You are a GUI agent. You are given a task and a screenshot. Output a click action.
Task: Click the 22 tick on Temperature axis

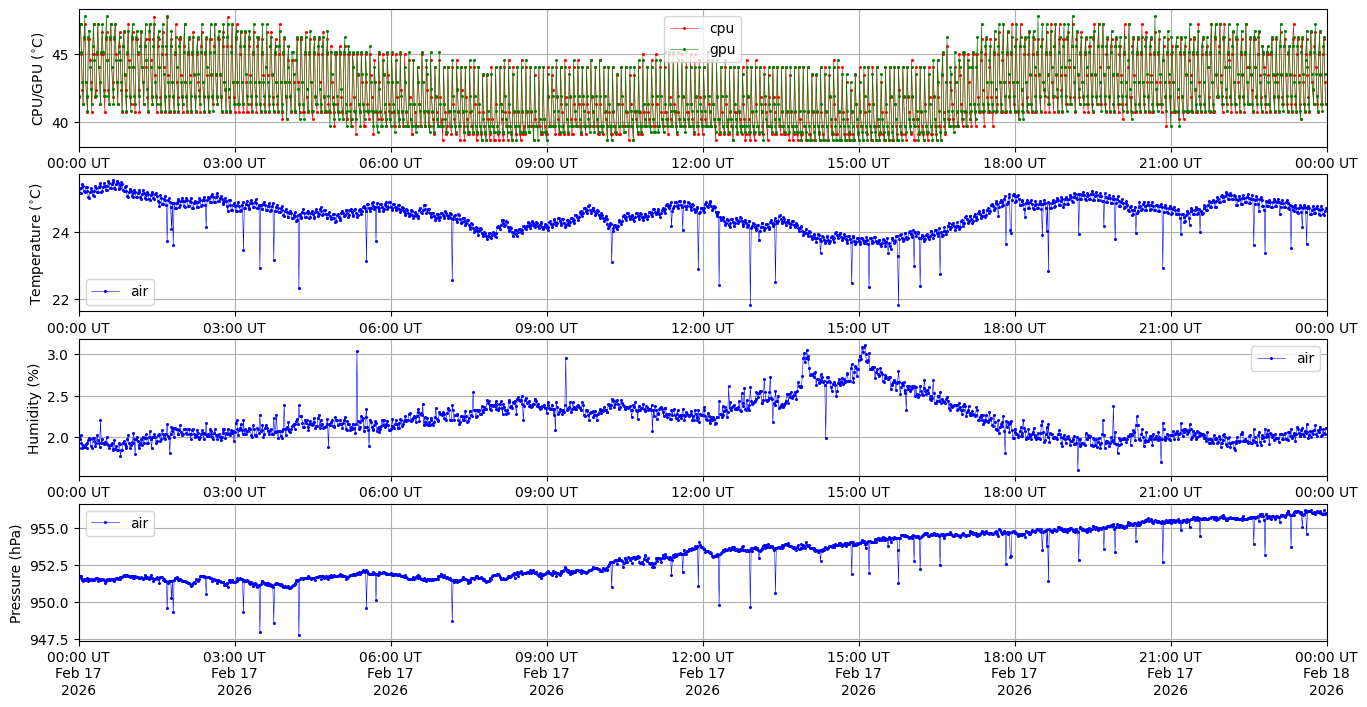[62, 300]
